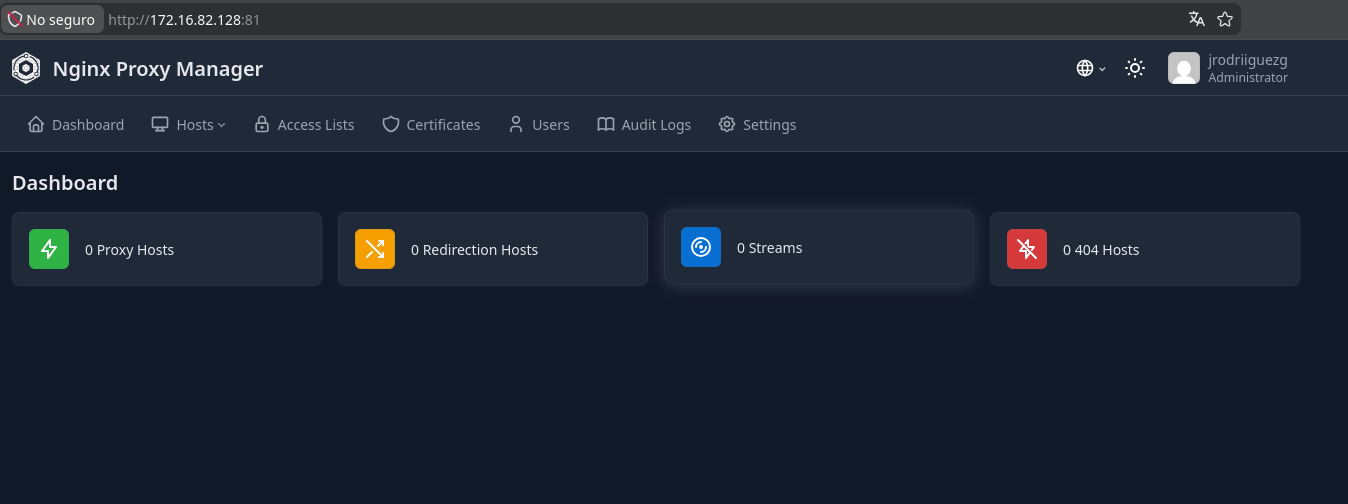
Task: Click the Dashboard home icon
Action: [x=36, y=124]
